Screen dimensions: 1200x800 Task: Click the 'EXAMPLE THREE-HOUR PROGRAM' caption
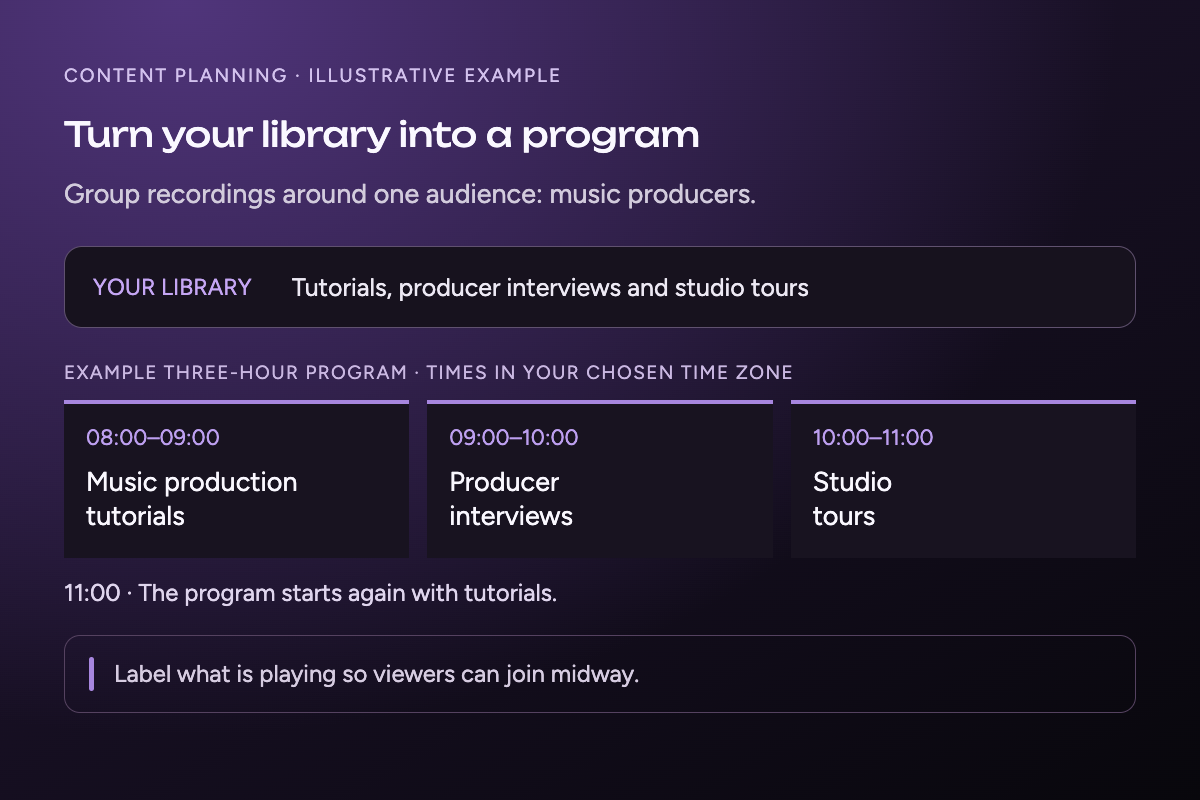(428, 372)
